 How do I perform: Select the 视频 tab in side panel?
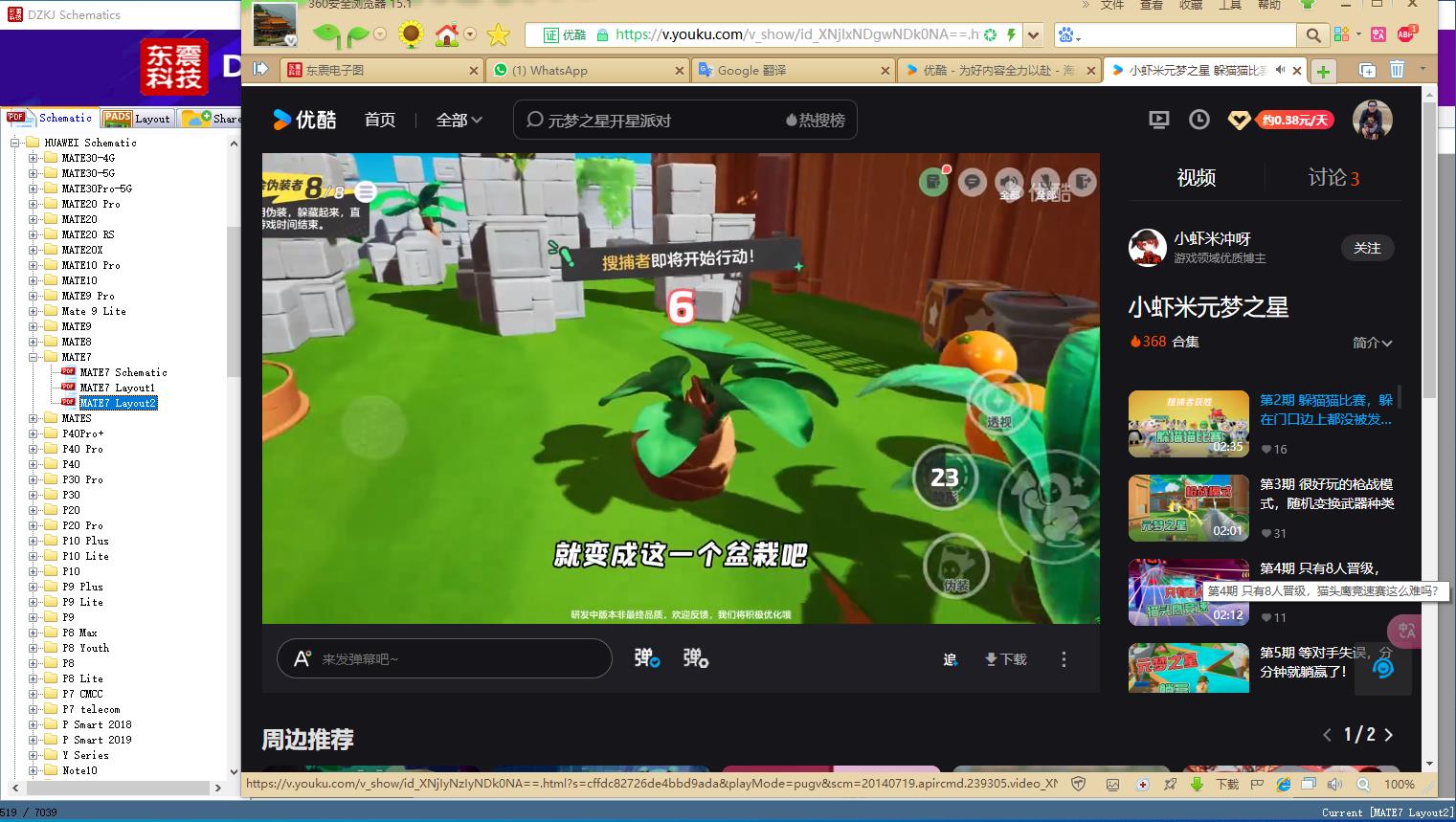click(x=1196, y=178)
